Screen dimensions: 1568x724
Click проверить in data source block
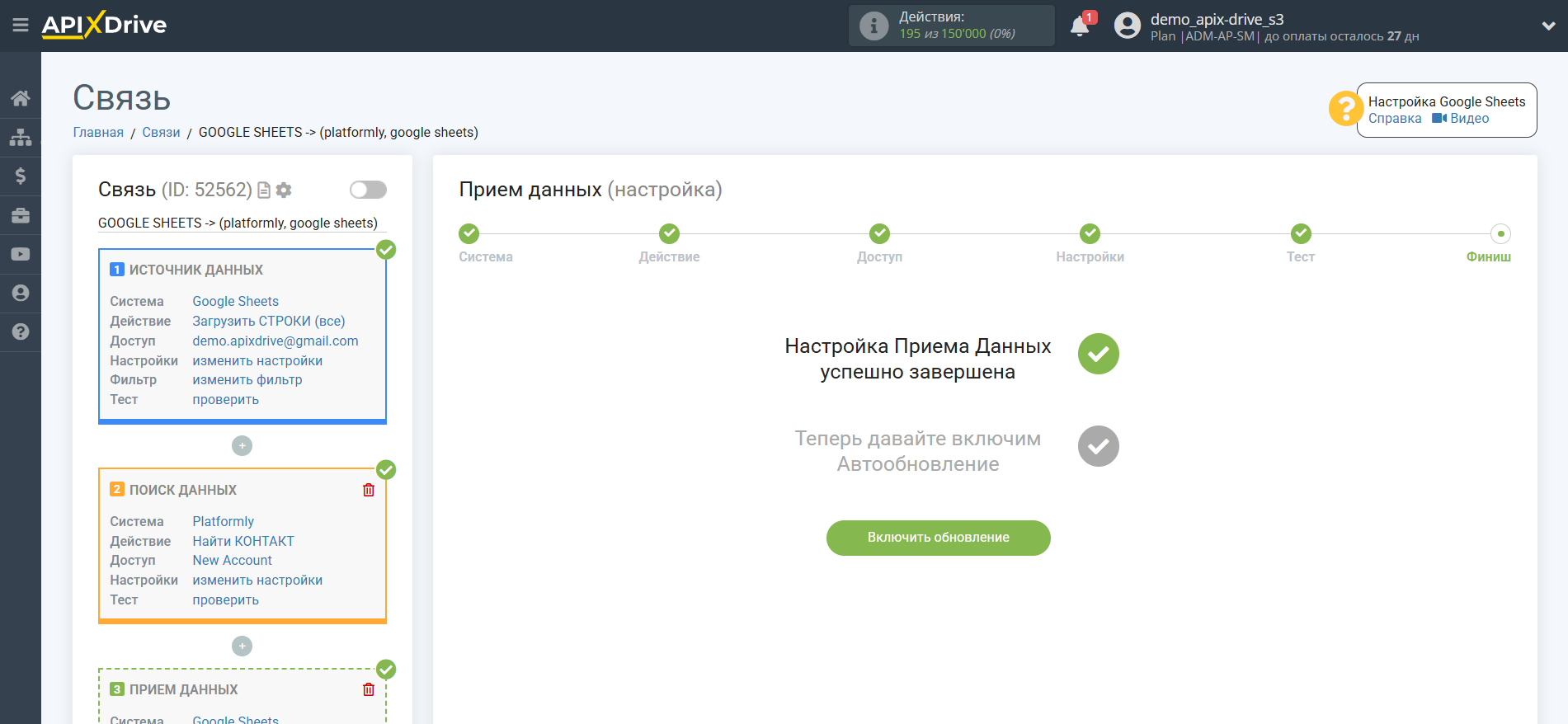pyautogui.click(x=226, y=399)
